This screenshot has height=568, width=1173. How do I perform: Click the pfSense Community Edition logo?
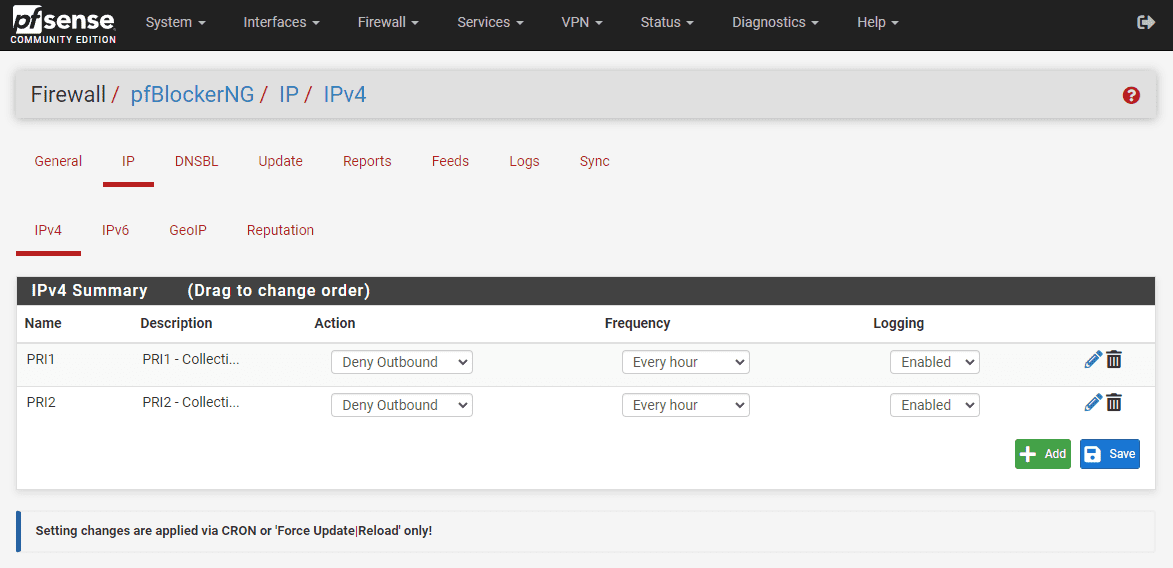tap(64, 25)
